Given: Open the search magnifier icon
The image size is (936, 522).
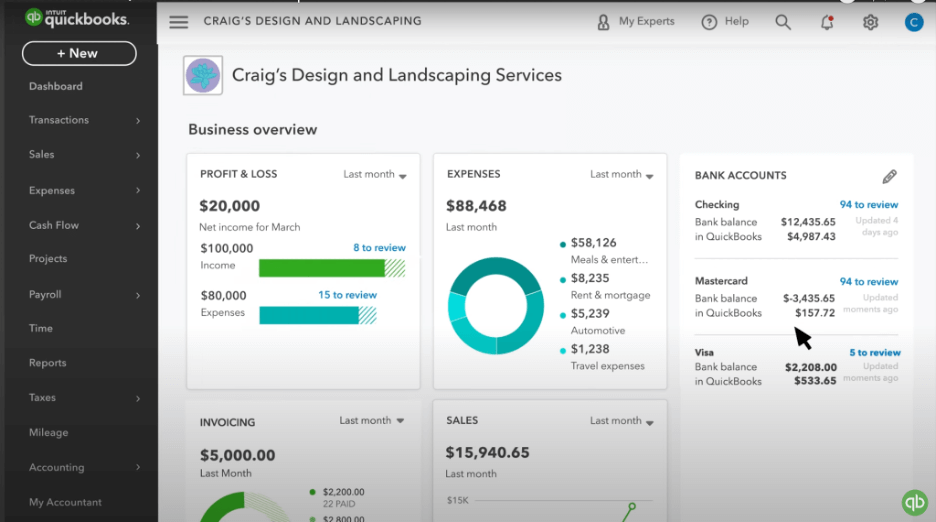Looking at the screenshot, I should click(783, 22).
